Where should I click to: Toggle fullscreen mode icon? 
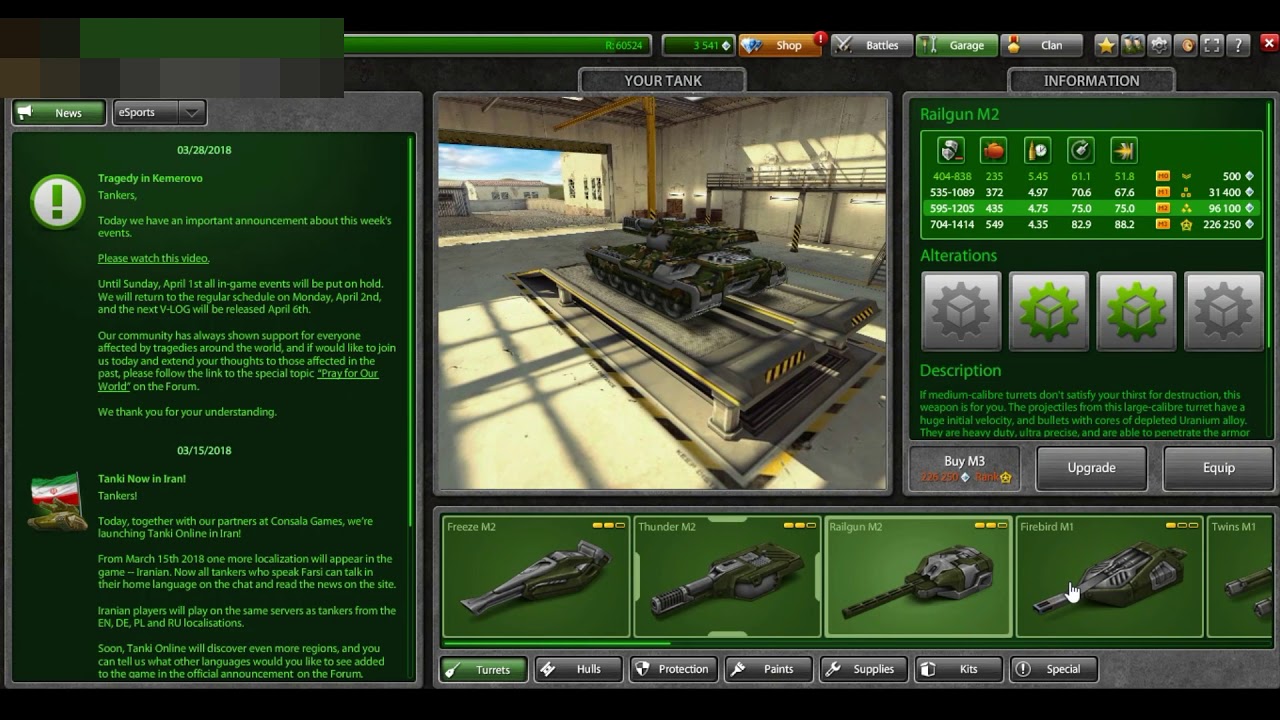[1212, 45]
